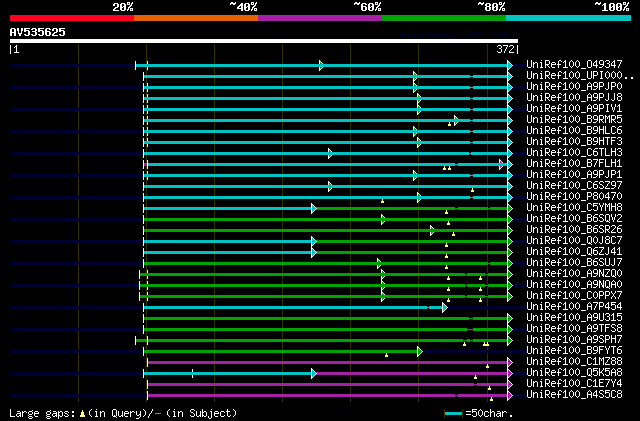Select the UniRef100_A9TFS8 hit label
Viewport: 640px width, 421px height.
pos(574,329)
